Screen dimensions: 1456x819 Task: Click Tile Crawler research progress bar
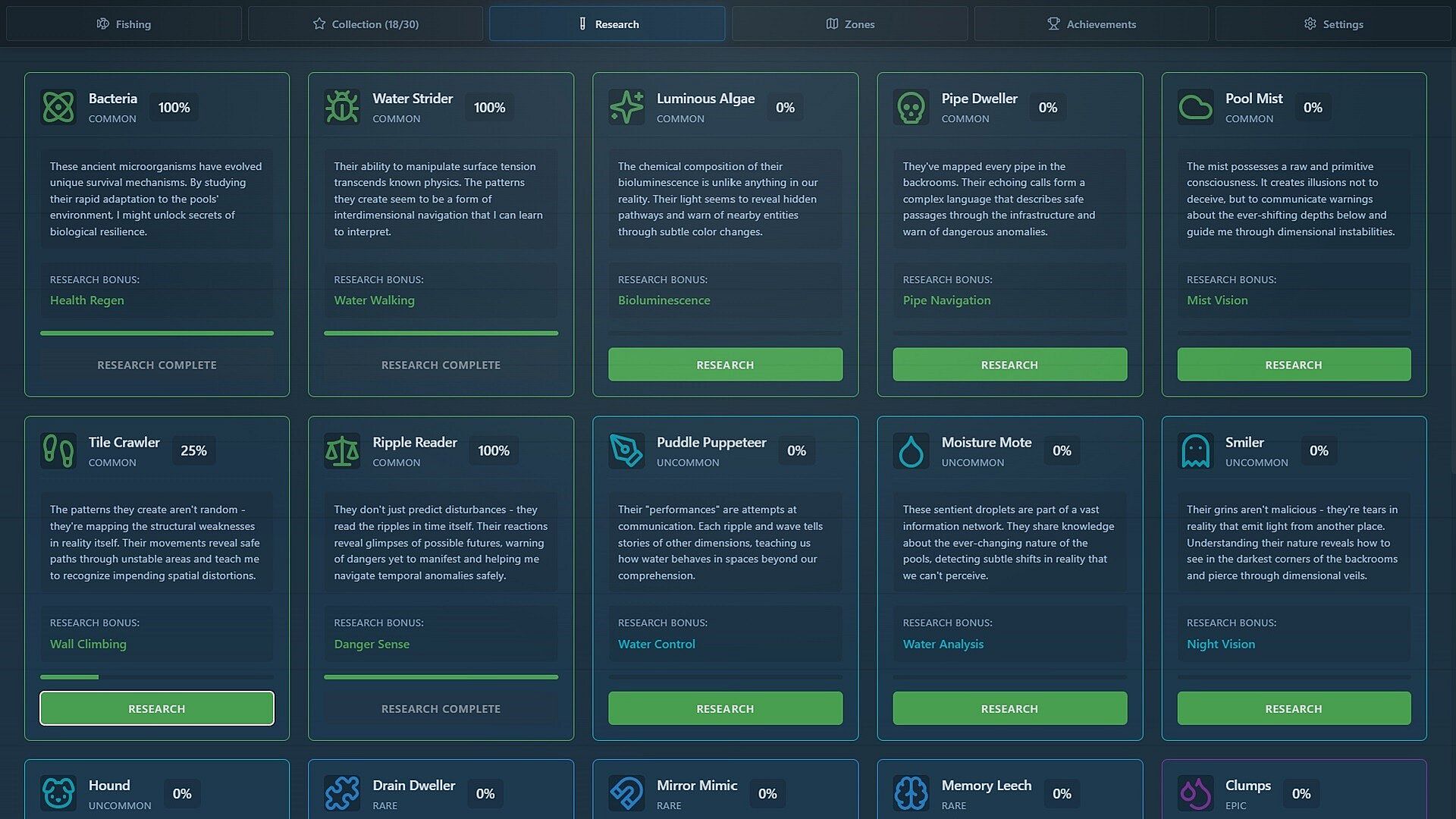click(x=156, y=676)
